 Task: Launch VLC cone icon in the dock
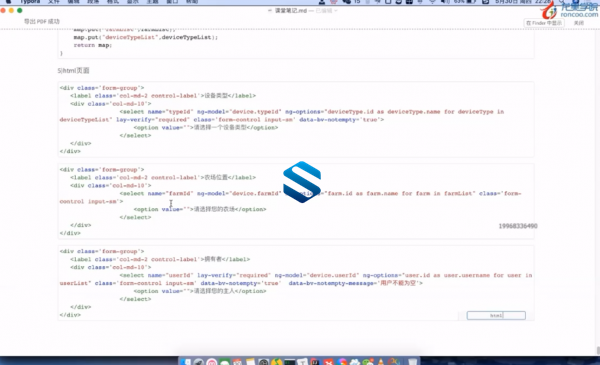(381, 362)
